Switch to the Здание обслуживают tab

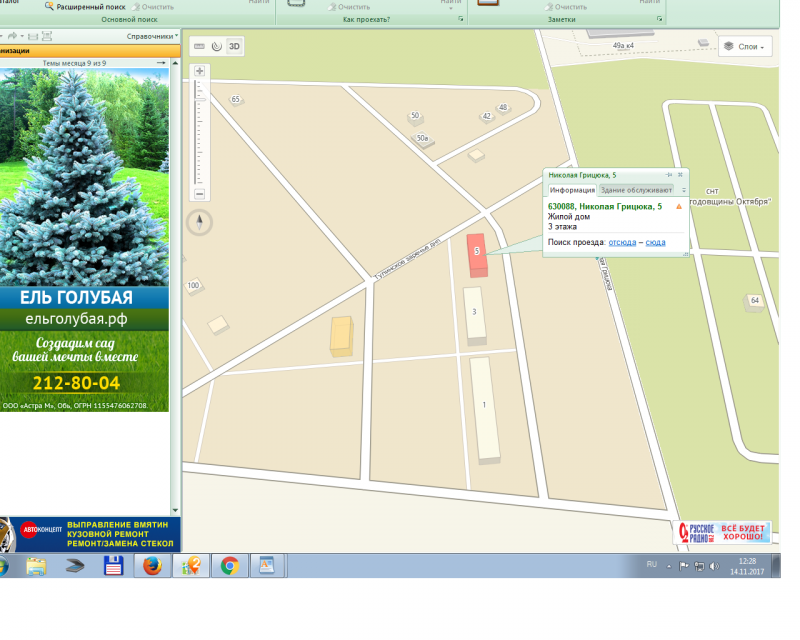(x=636, y=190)
